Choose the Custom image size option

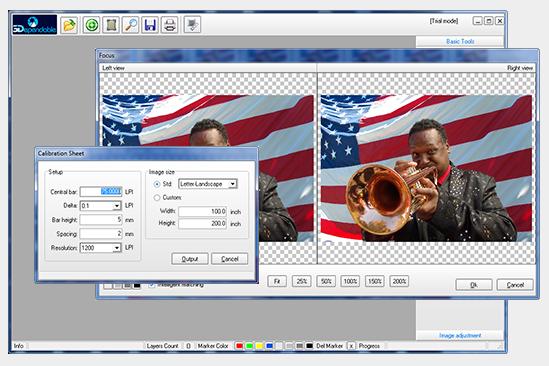point(157,198)
